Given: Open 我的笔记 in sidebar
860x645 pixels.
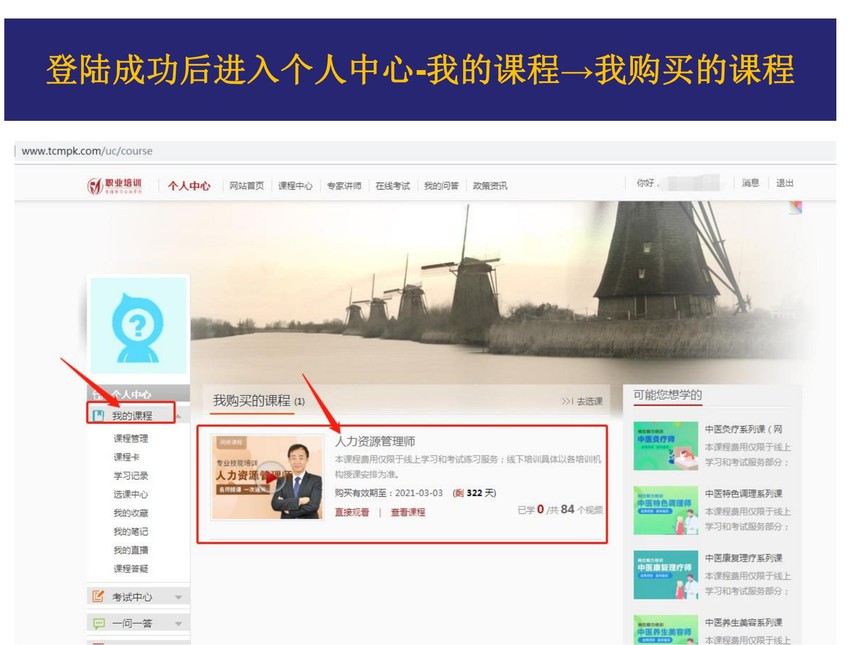Looking at the screenshot, I should 131,531.
